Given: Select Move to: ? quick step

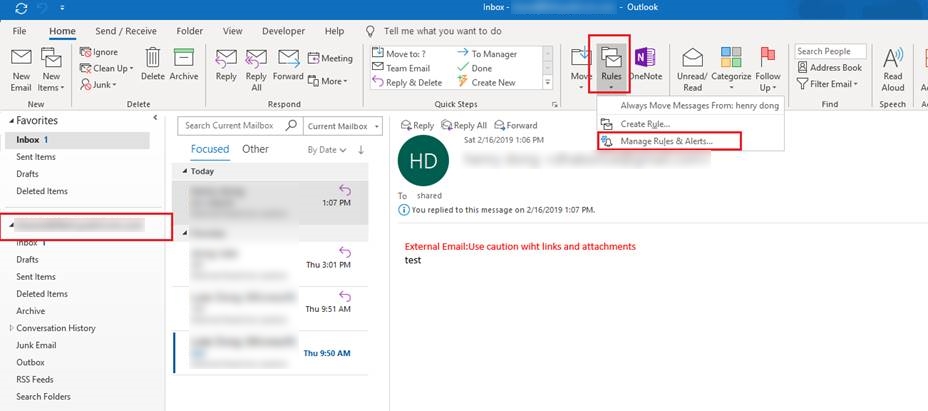Looking at the screenshot, I should pyautogui.click(x=399, y=53).
